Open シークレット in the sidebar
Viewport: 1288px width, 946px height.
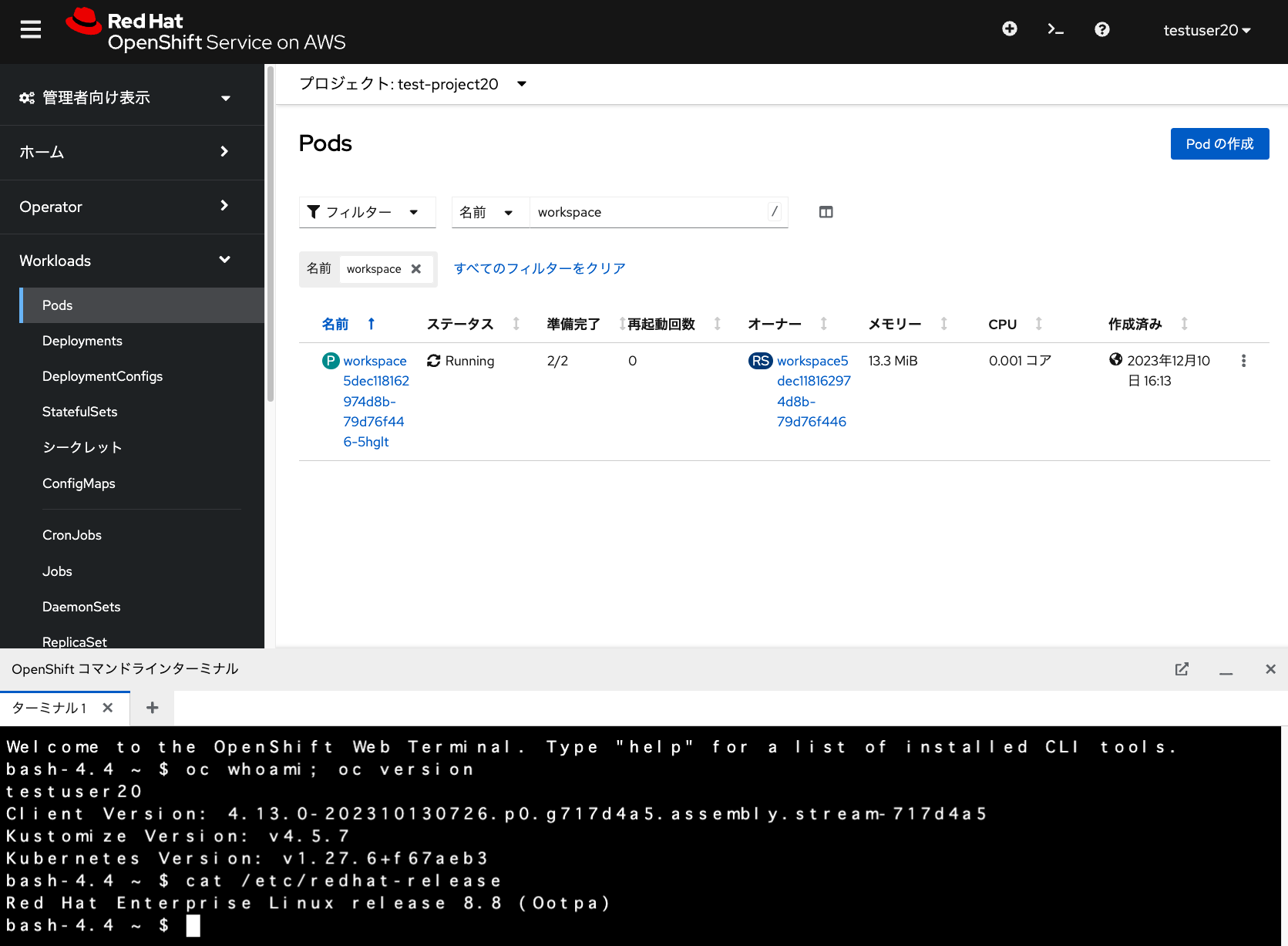pos(82,447)
